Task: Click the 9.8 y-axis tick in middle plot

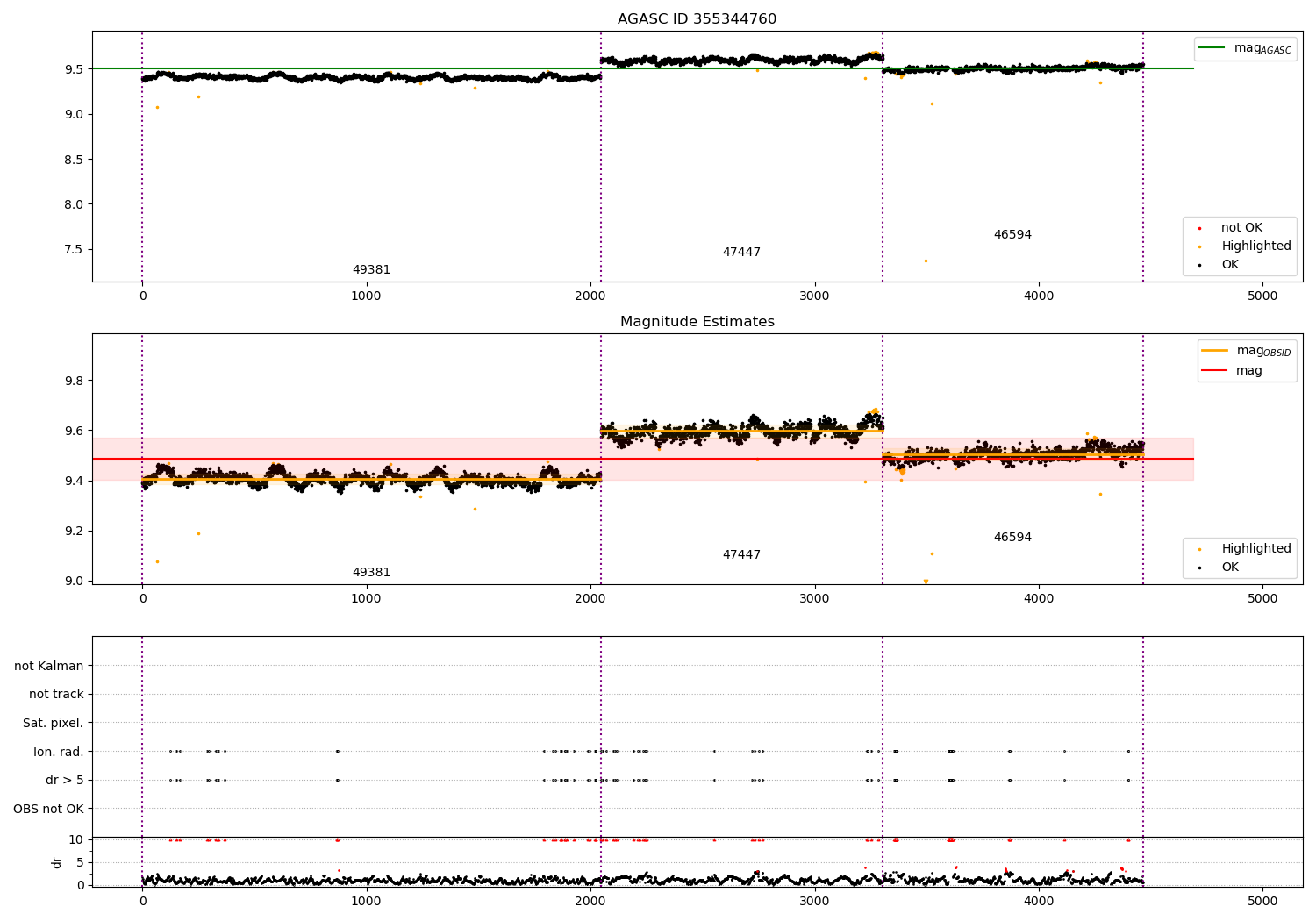Action: [73, 382]
